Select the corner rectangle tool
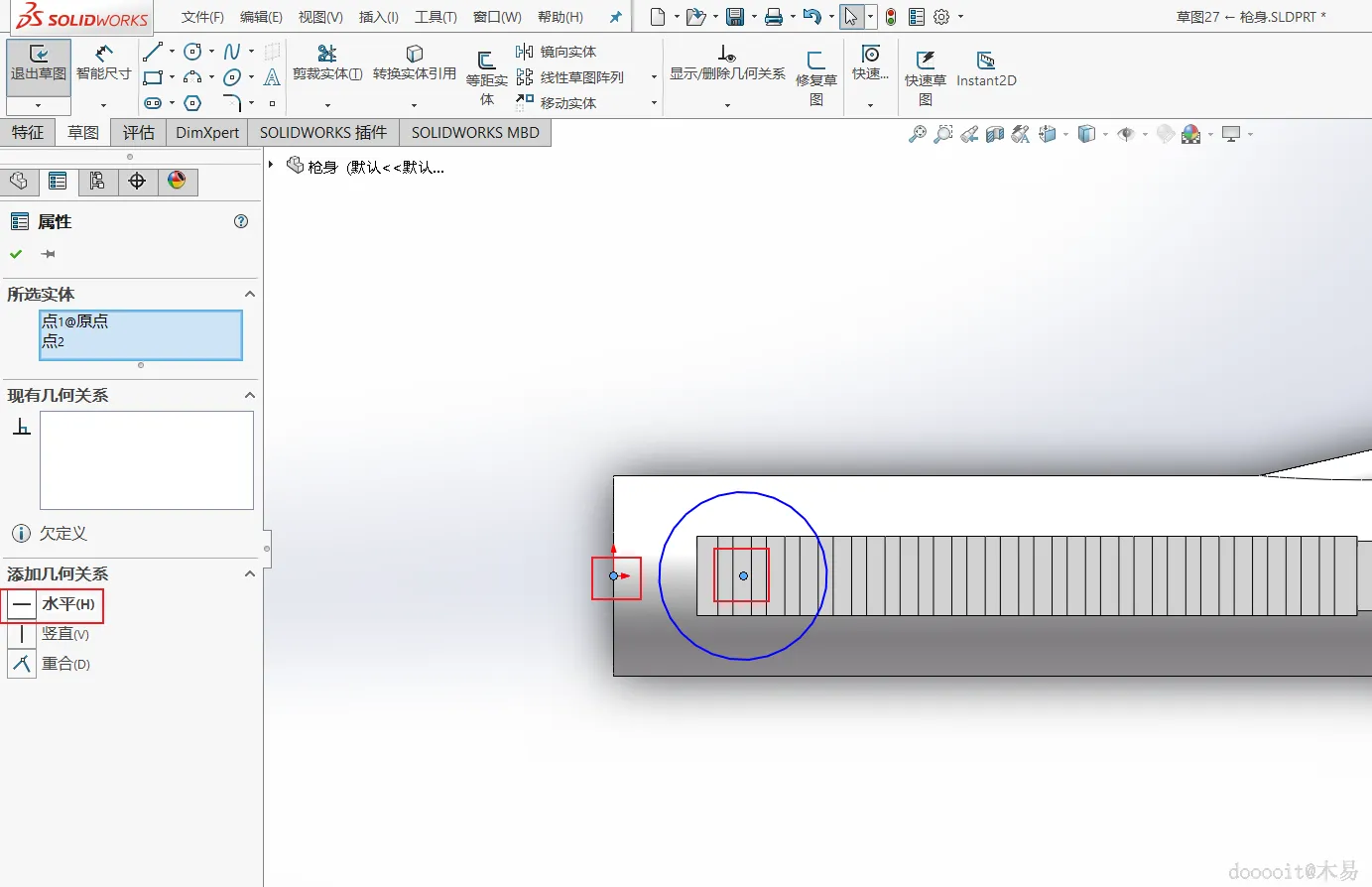The image size is (1372, 887). click(x=152, y=77)
